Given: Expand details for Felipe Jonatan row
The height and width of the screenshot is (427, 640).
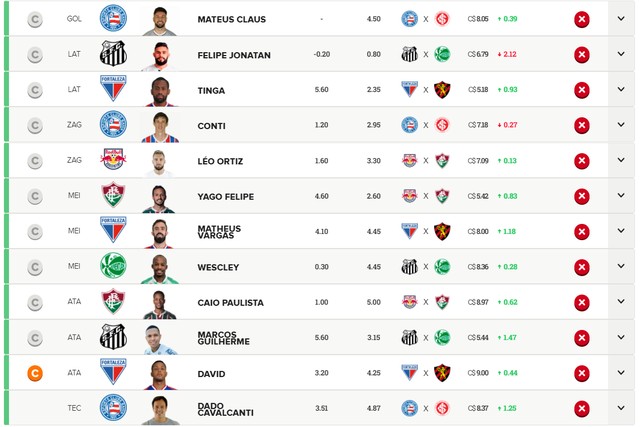Looking at the screenshot, I should [x=621, y=54].
